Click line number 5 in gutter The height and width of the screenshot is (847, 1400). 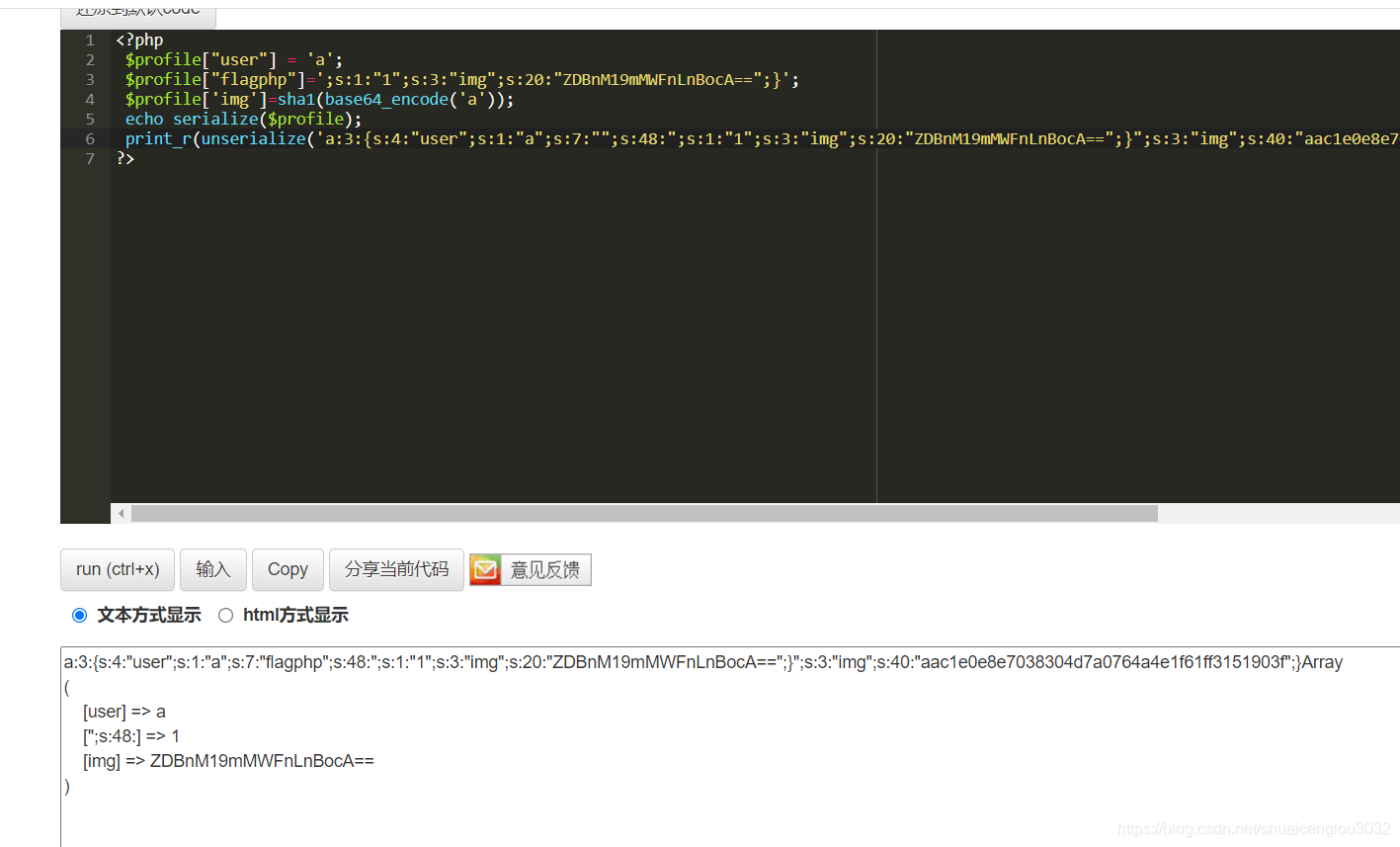(x=90, y=120)
